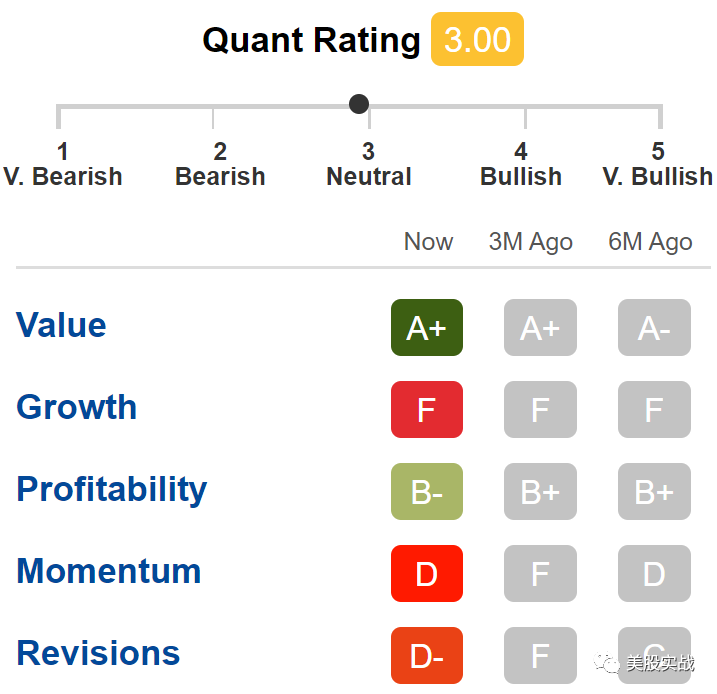Click the red F Growth grade now
The image size is (717, 694).
click(427, 409)
